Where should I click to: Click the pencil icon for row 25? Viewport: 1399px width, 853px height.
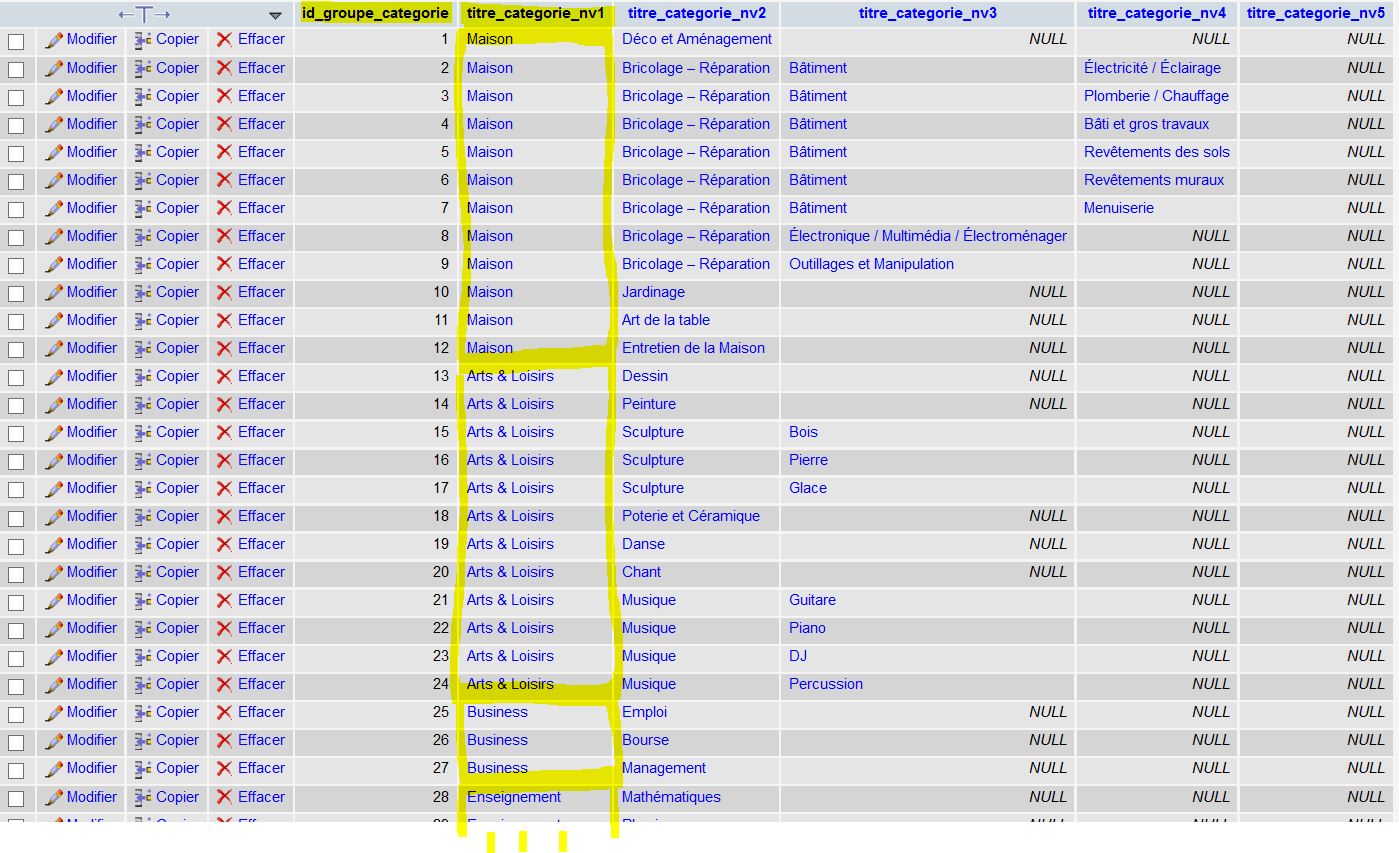coord(54,712)
